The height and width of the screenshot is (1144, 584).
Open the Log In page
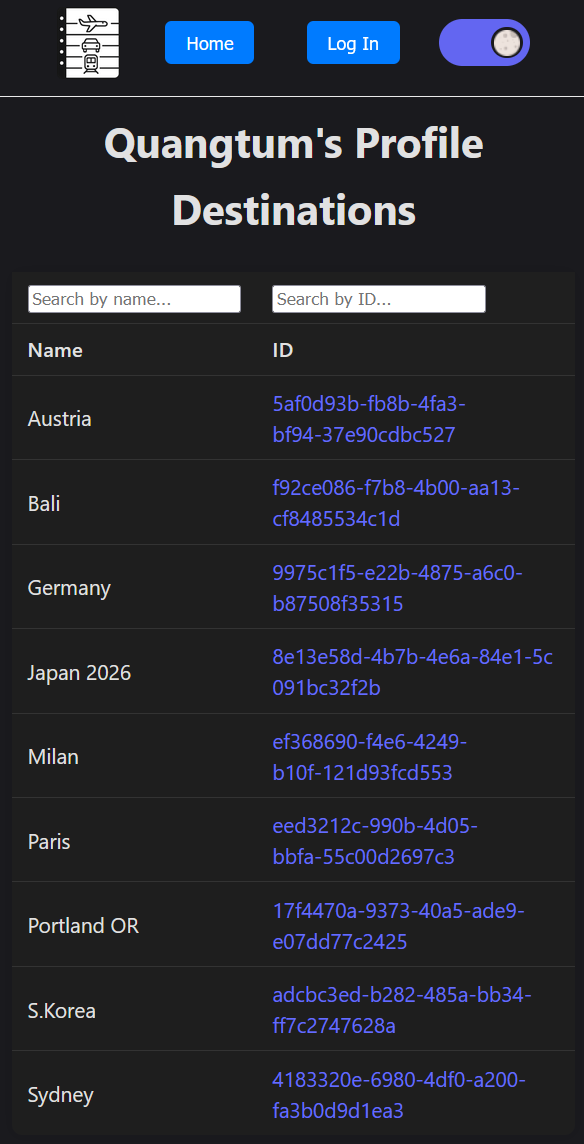[x=353, y=43]
